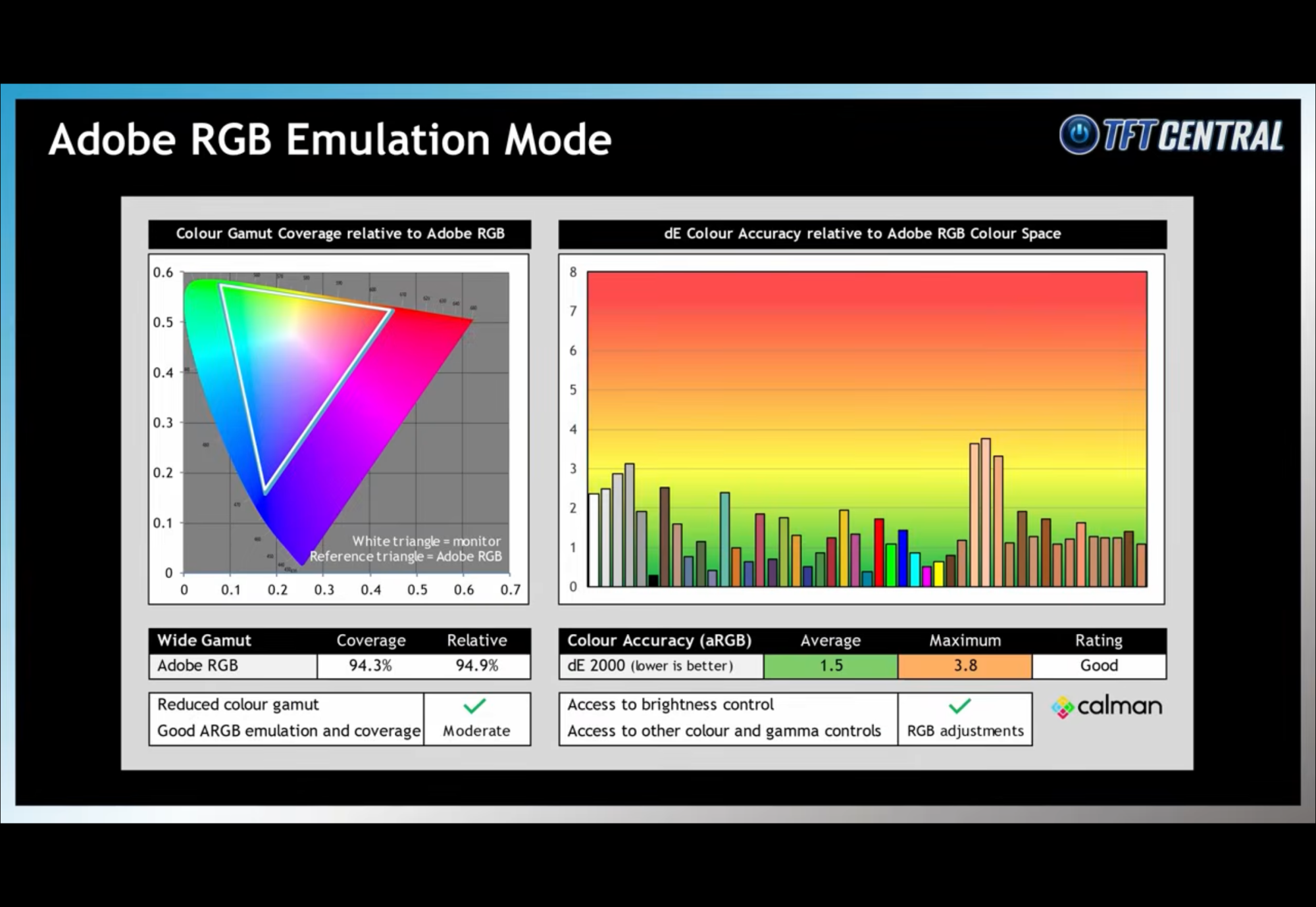Click the black bar in accuracy chart
The image size is (1316, 907).
point(653,580)
